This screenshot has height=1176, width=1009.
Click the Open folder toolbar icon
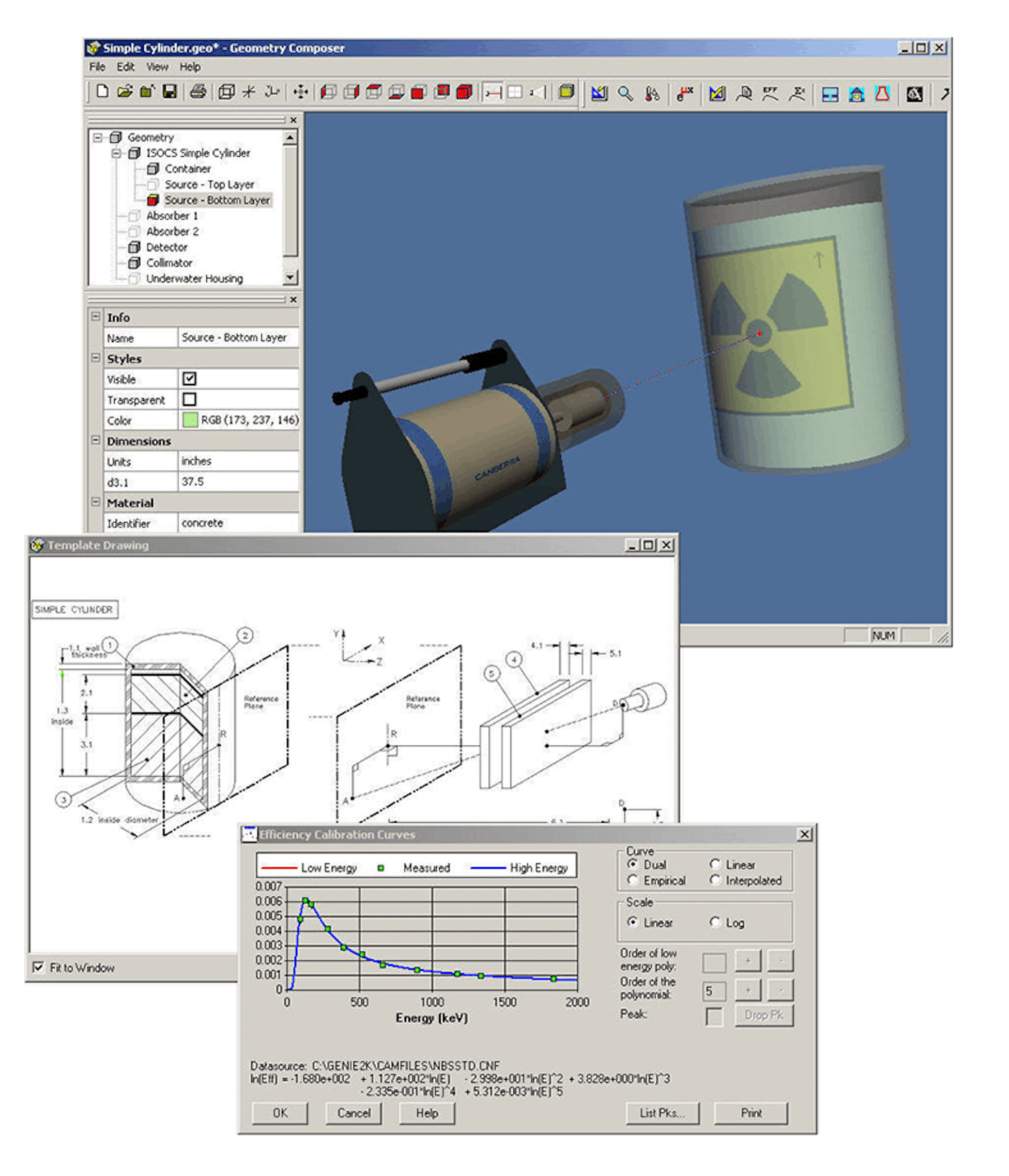pos(125,91)
